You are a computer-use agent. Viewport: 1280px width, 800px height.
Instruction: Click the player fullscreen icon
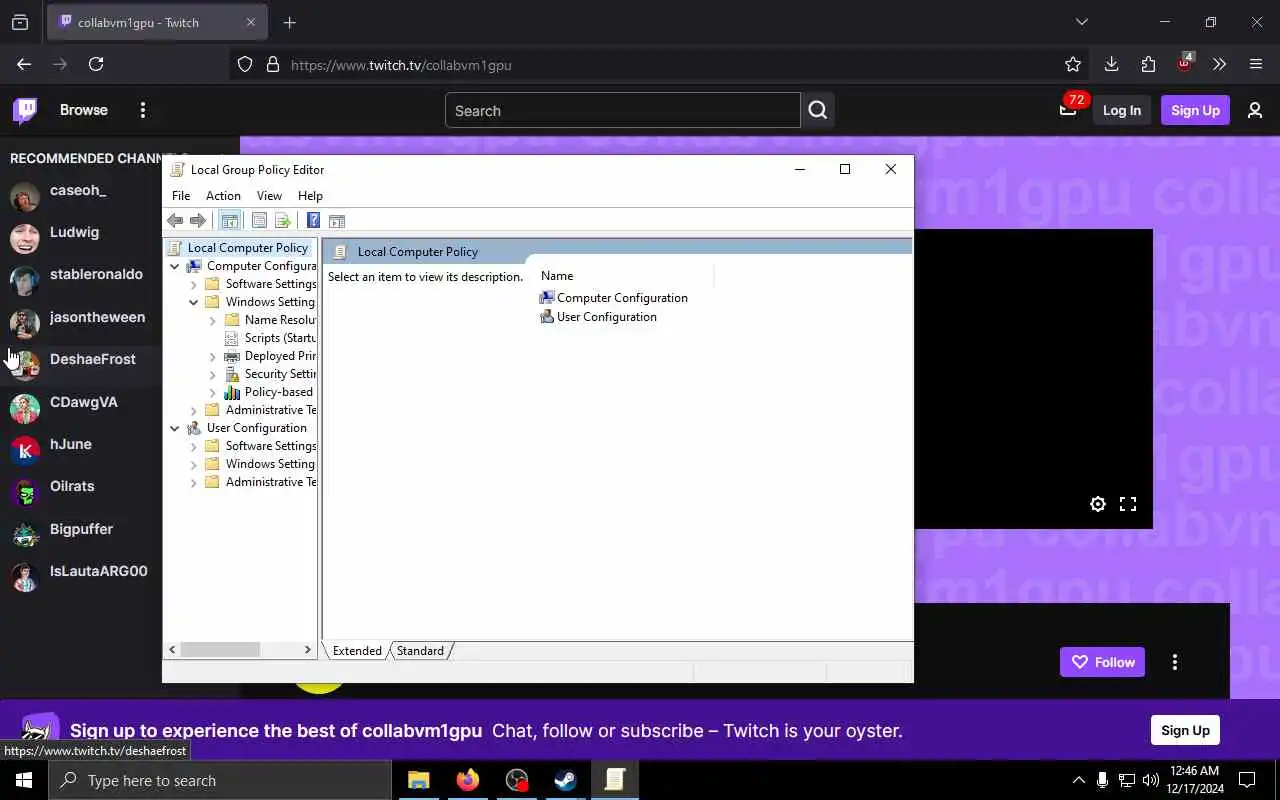point(1128,504)
